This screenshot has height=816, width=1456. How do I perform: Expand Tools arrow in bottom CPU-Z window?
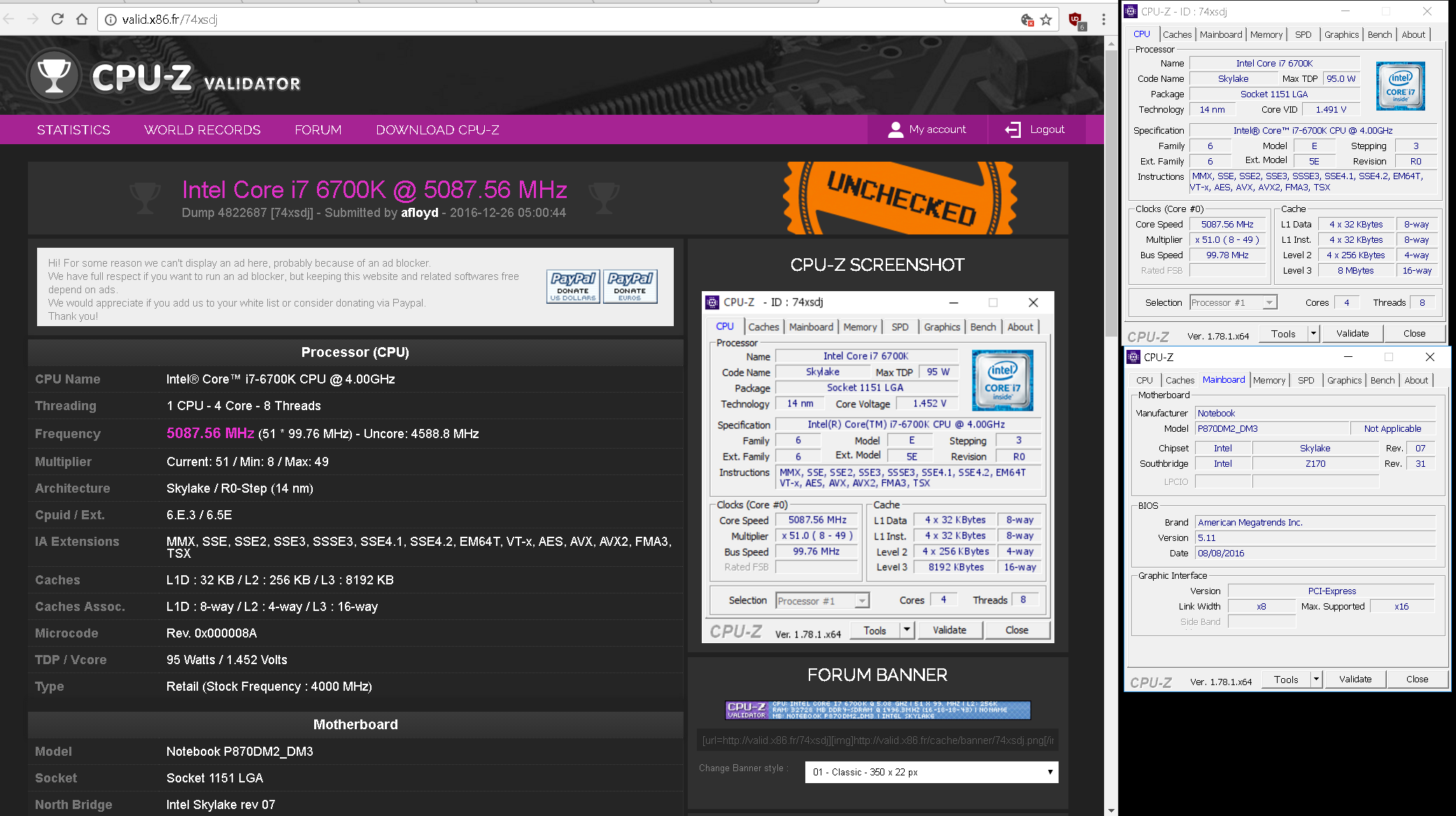tap(1316, 679)
